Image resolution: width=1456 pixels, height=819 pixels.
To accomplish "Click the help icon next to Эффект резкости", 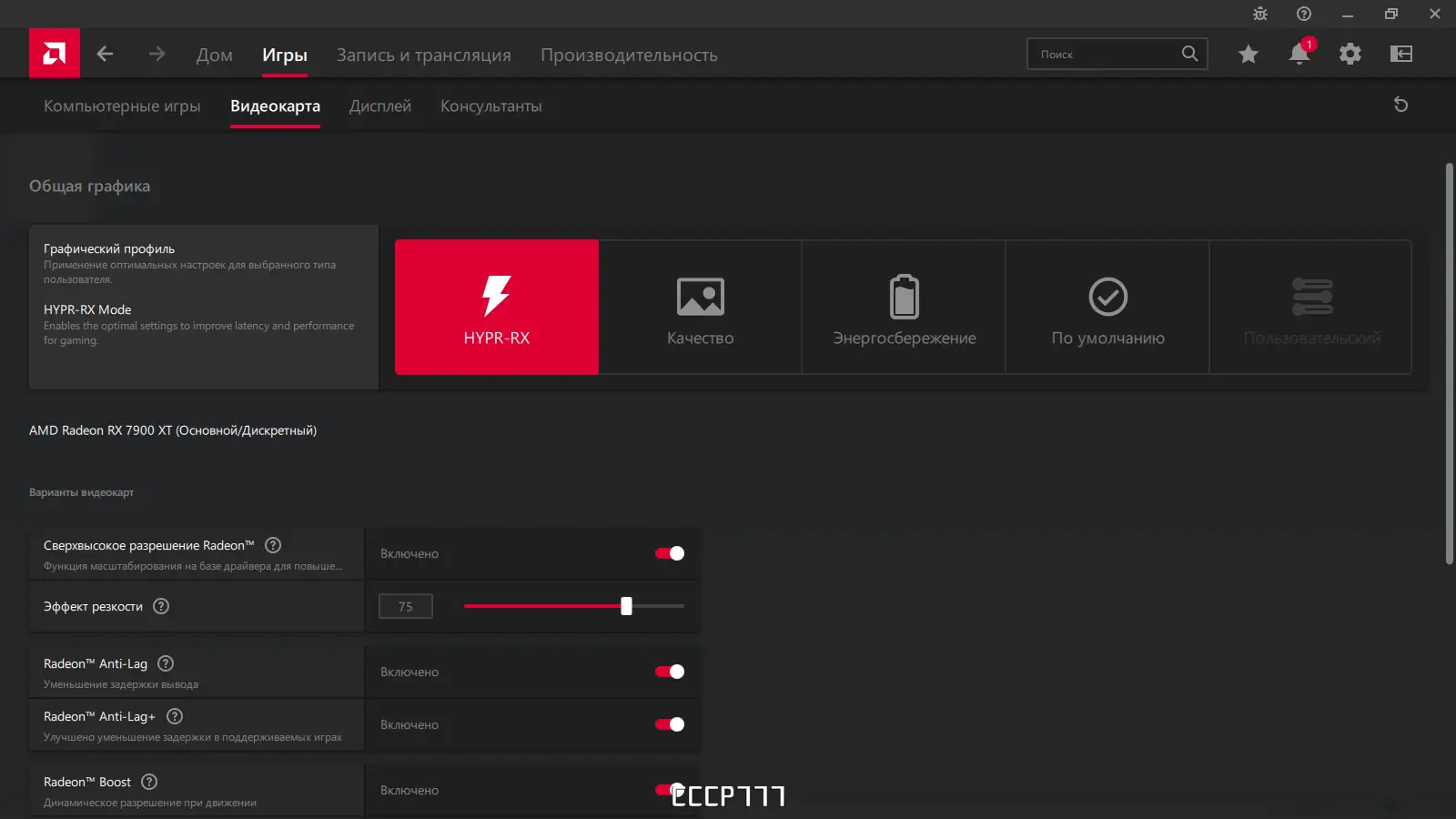I will (160, 606).
